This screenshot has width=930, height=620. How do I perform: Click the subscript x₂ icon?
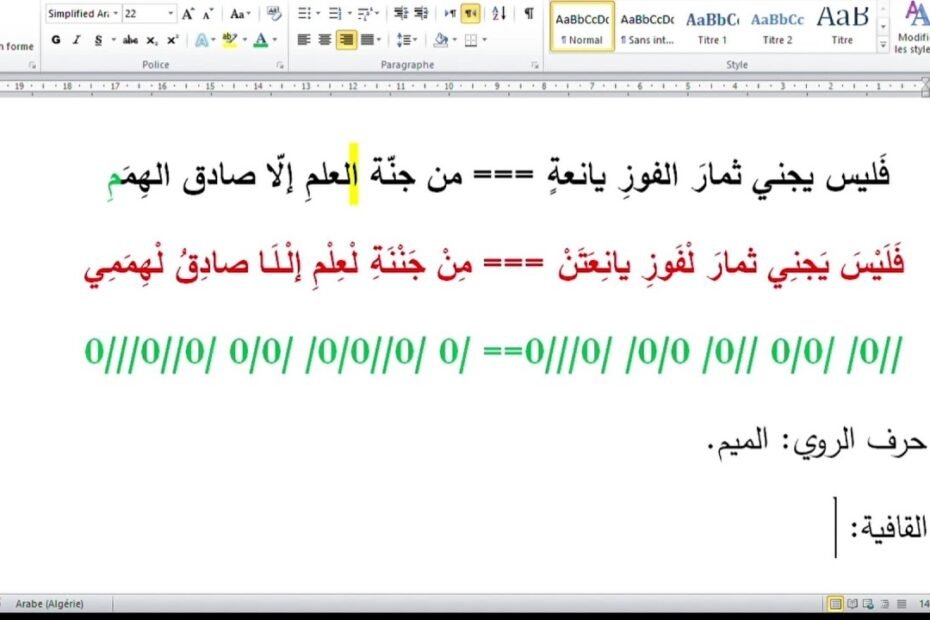coord(152,40)
